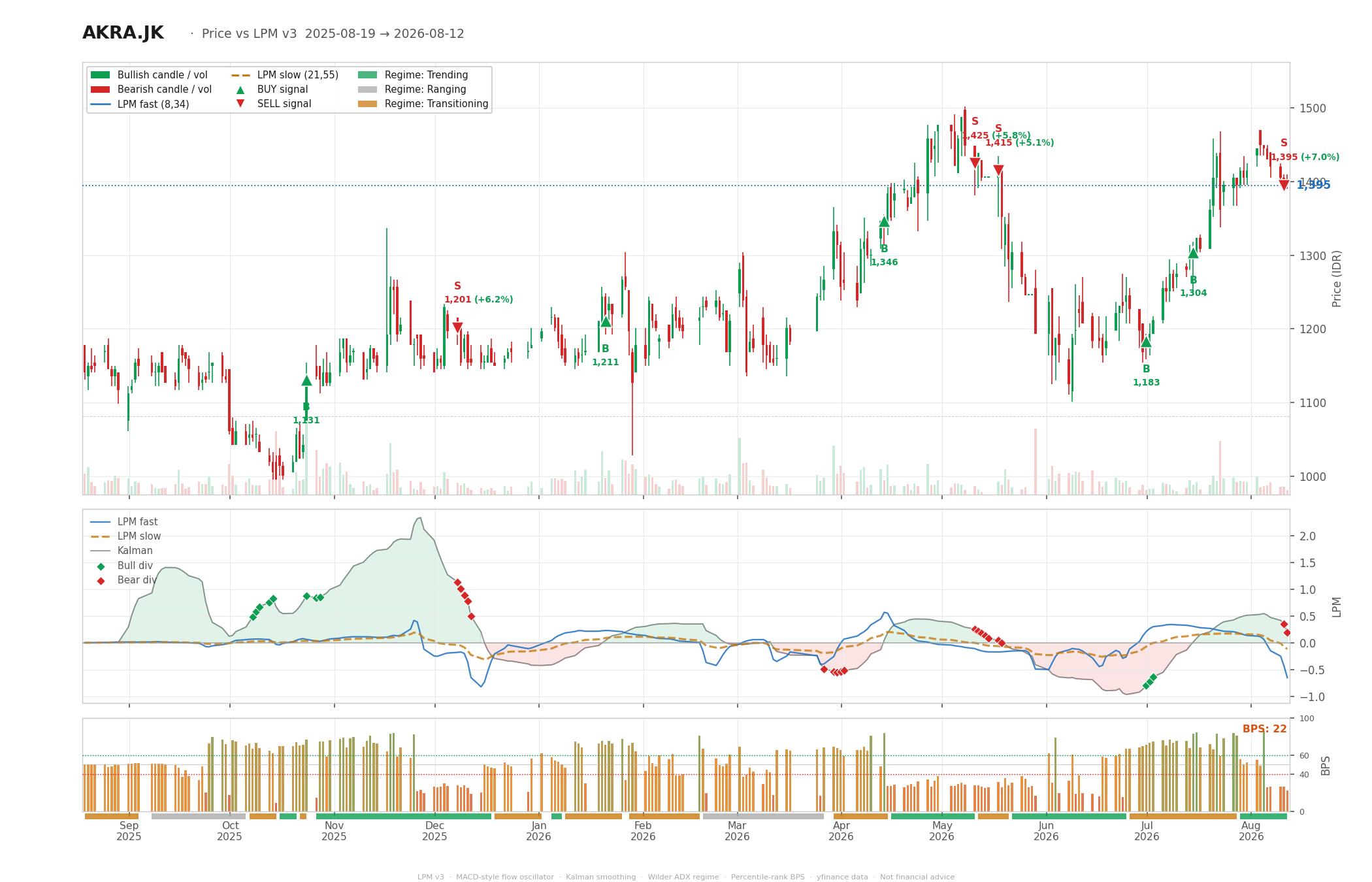1372x882 pixels.
Task: Click the bear divergence diamonds near April 2026
Action: 834,671
